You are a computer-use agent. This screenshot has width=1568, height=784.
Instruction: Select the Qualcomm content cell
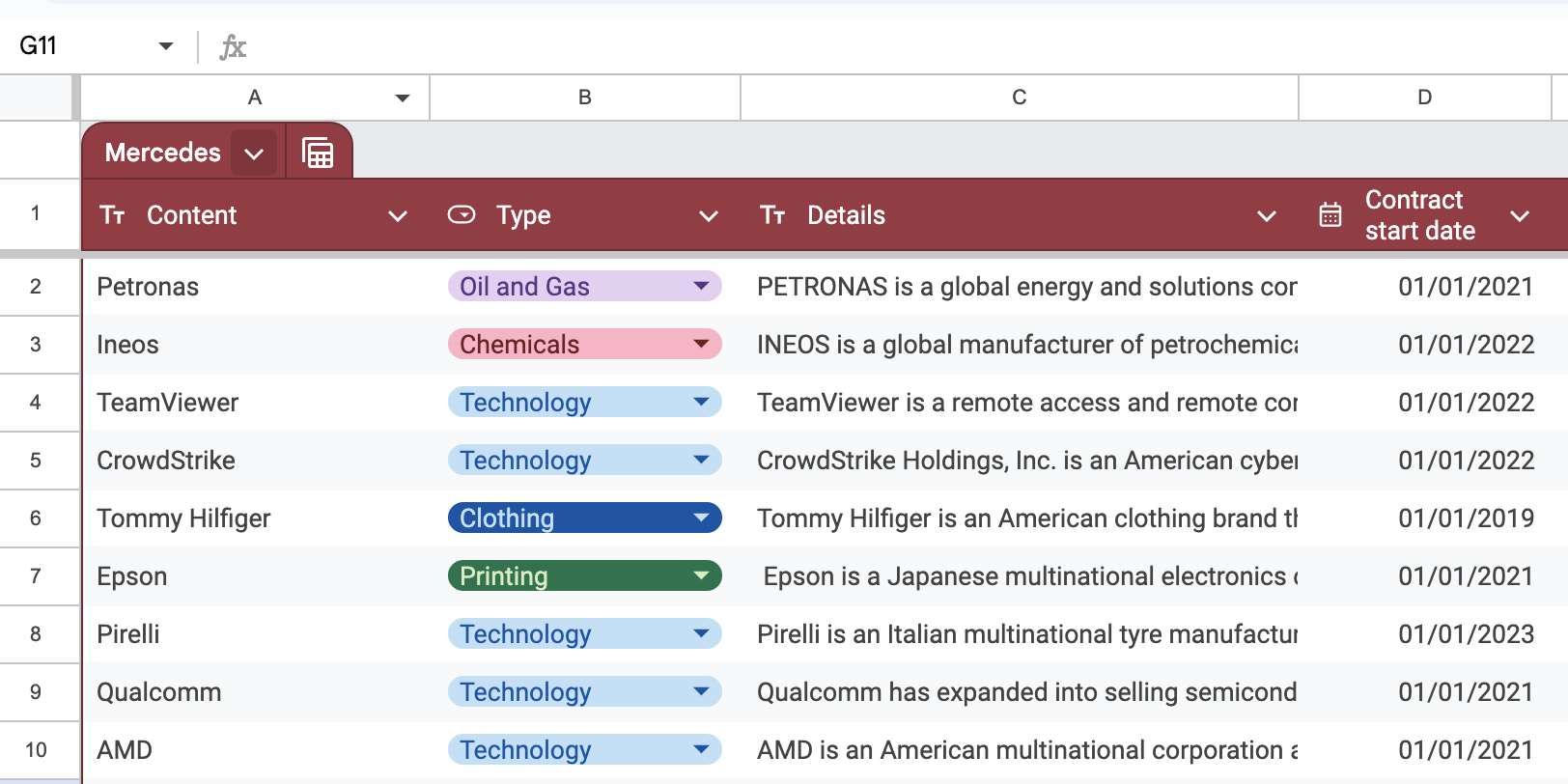pyautogui.click(x=256, y=692)
